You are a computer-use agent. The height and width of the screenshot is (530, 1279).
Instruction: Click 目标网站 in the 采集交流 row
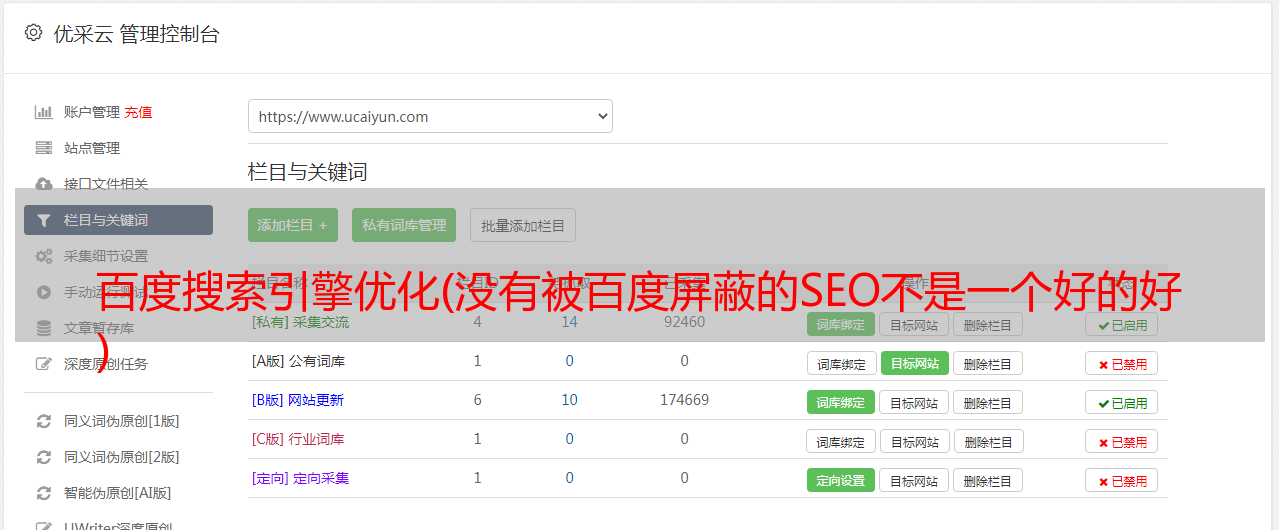pyautogui.click(x=914, y=324)
